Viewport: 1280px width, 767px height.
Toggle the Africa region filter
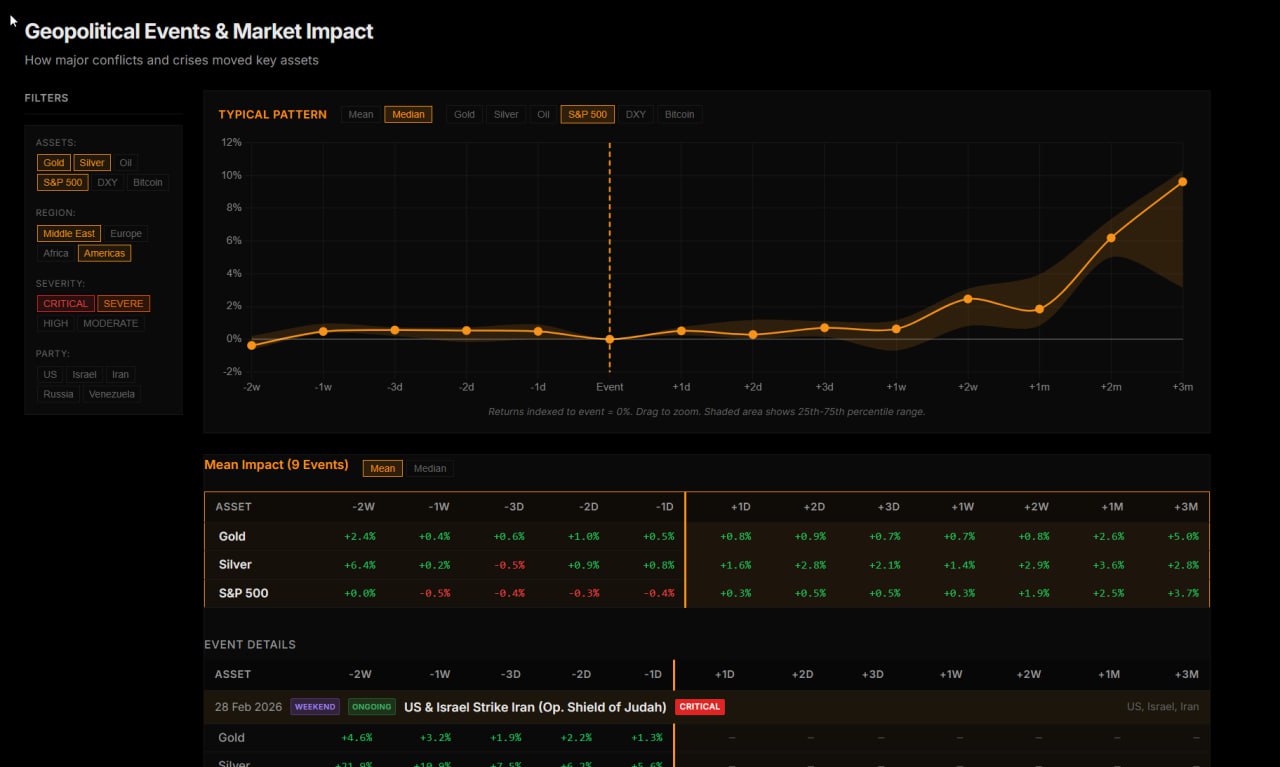(x=55, y=253)
